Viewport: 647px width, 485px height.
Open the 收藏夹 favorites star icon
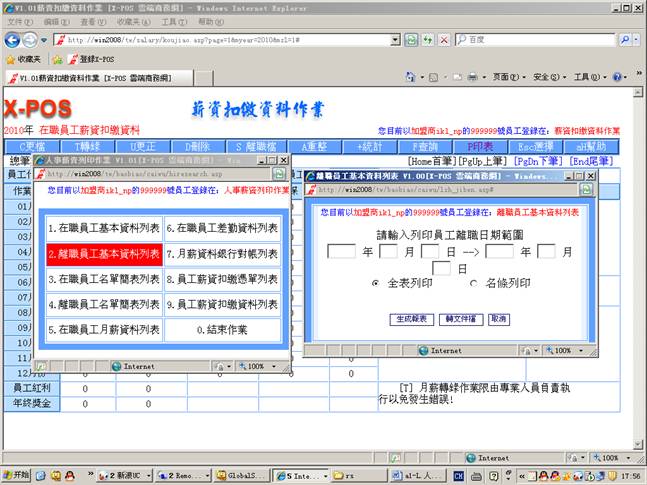tap(10, 59)
